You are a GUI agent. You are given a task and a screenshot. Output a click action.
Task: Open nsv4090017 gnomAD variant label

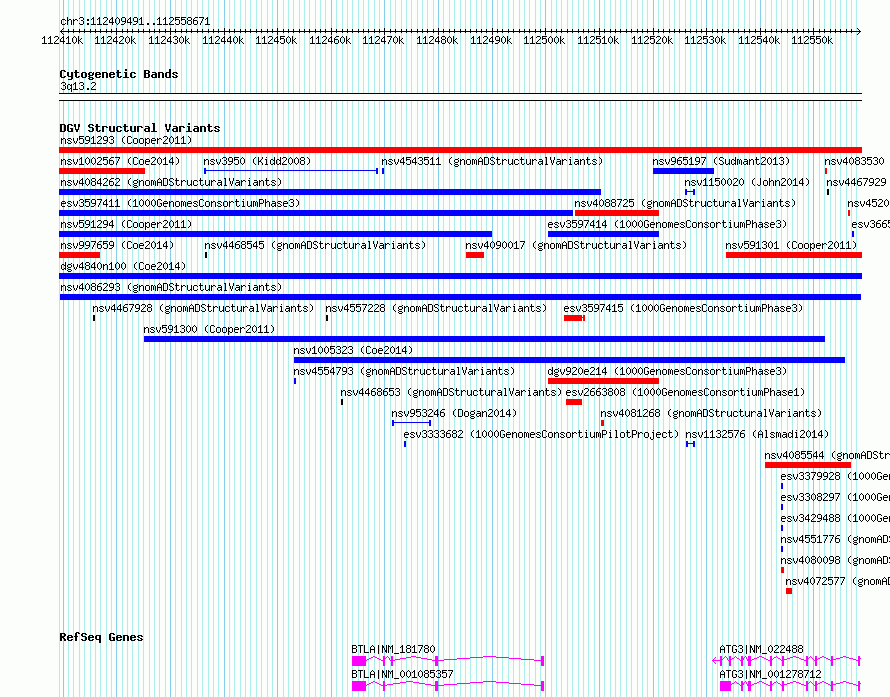[576, 245]
